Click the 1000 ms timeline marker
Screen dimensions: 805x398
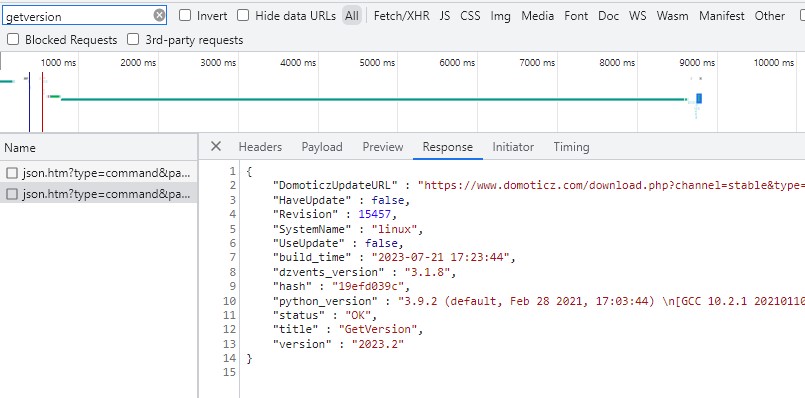tap(58, 63)
